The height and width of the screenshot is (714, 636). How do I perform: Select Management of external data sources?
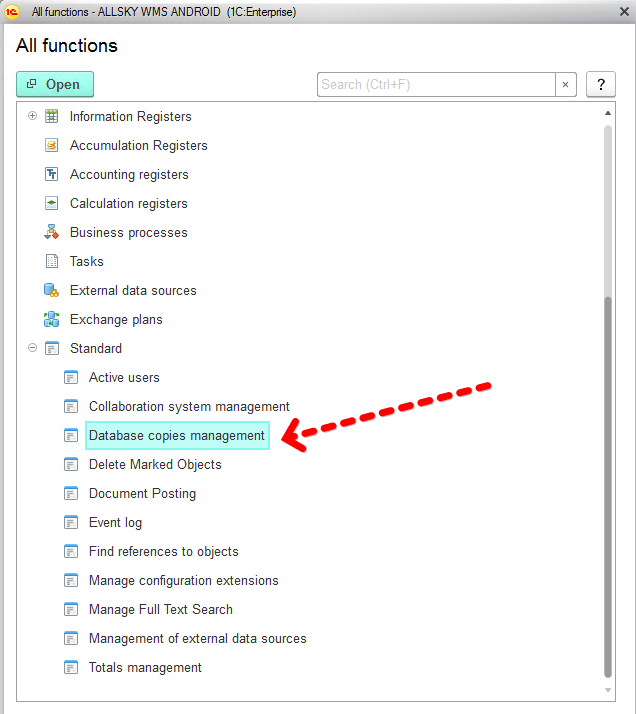(x=198, y=638)
